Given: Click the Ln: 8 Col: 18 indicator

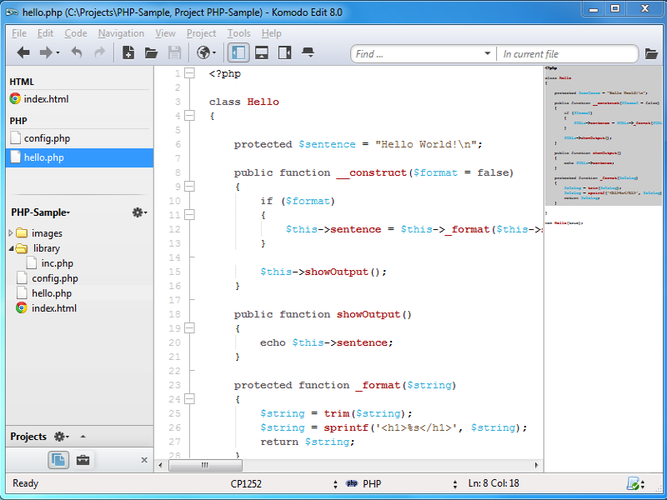Looking at the screenshot, I should pos(493,483).
